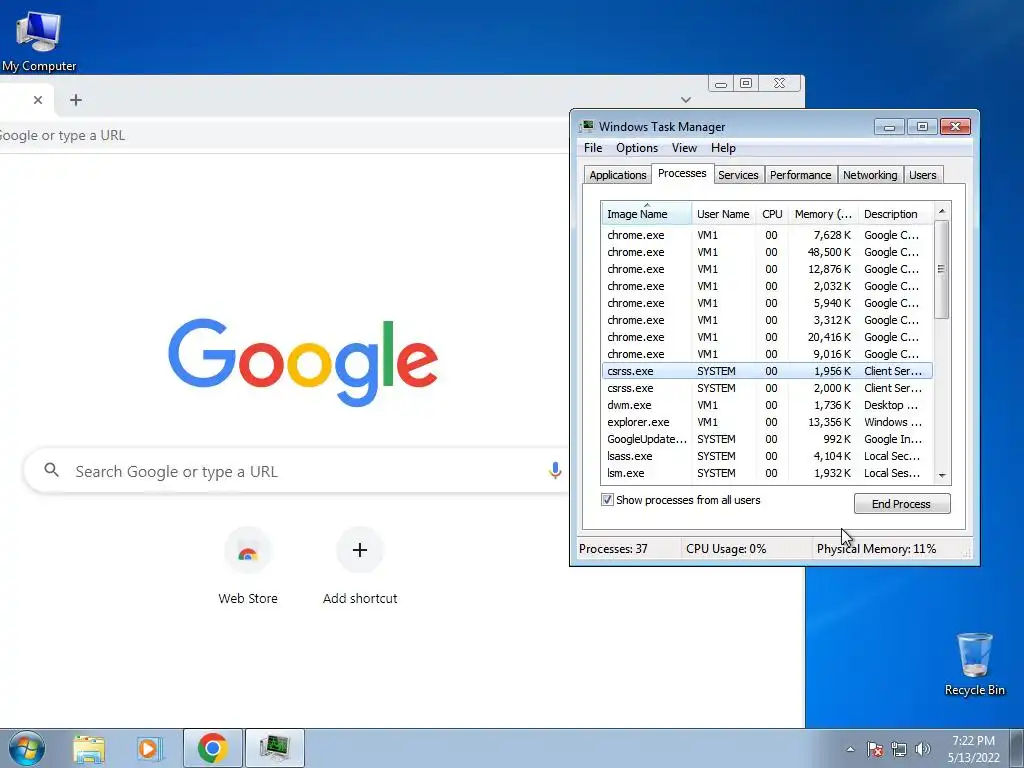The image size is (1024, 768).
Task: Select csrss.exe row with 2,000 K
Action: 767,388
